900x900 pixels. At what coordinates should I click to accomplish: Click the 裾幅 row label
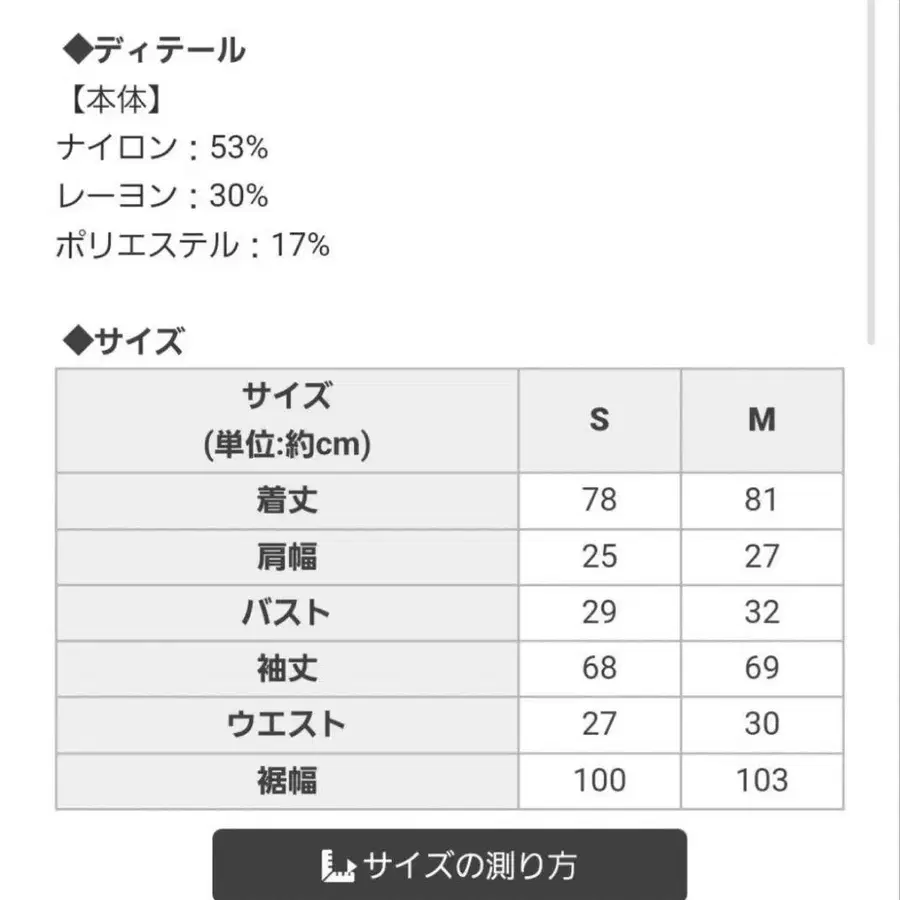pos(287,779)
